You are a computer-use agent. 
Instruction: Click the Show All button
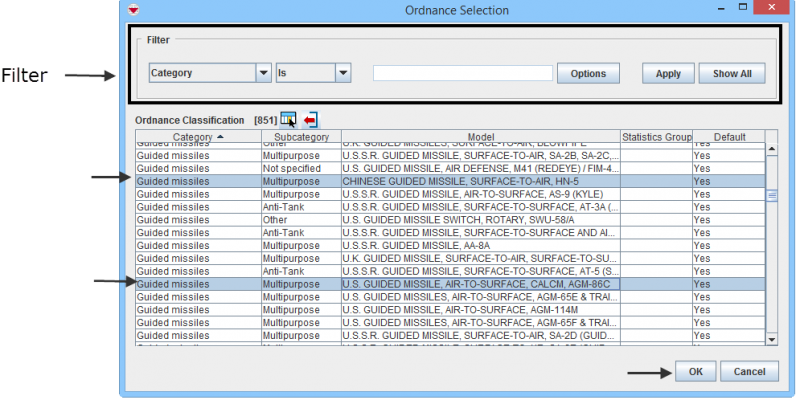click(732, 73)
